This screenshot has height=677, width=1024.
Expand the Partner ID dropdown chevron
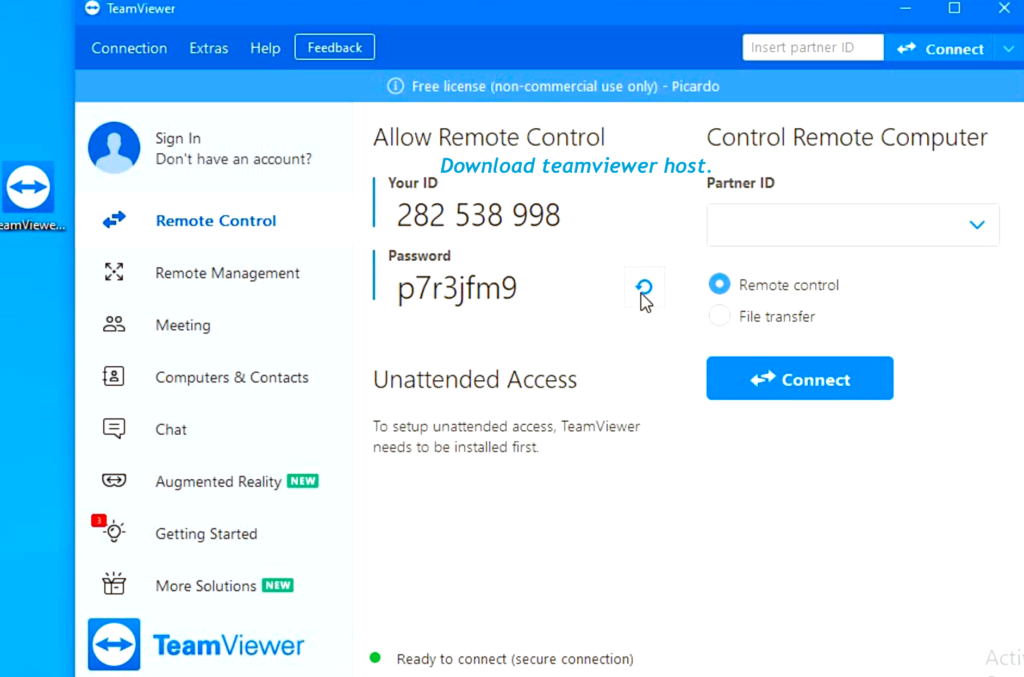(977, 225)
